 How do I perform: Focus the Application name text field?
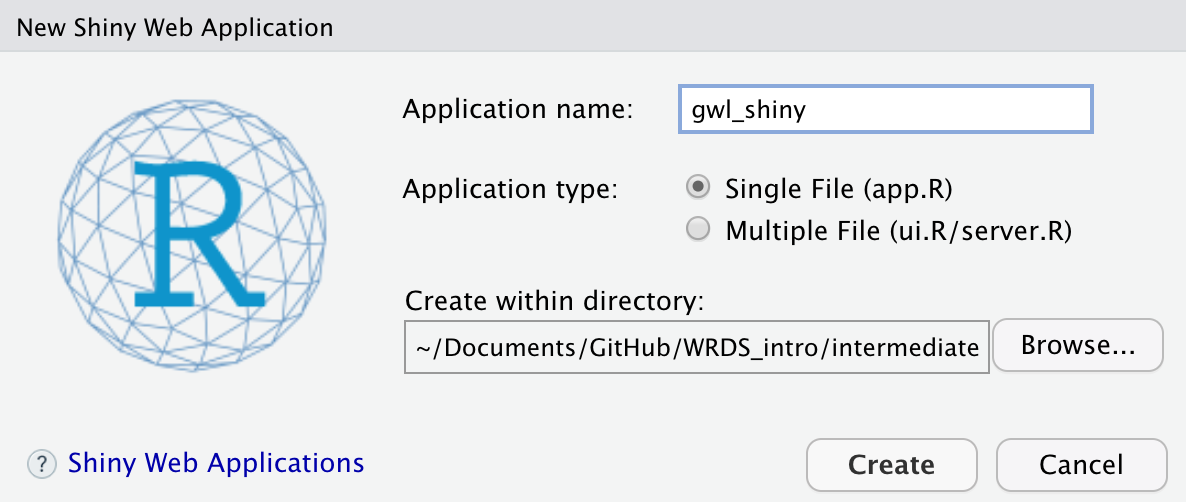[885, 109]
